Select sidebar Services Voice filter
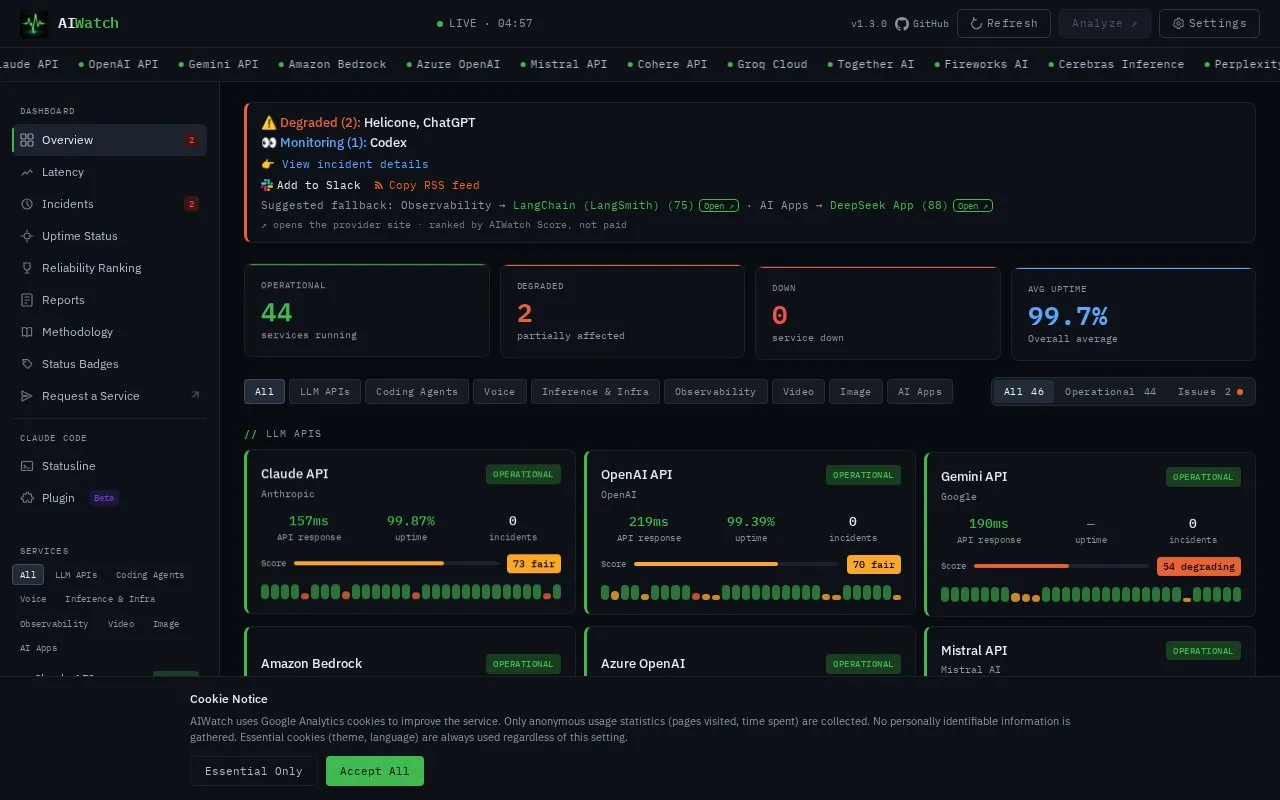The width and height of the screenshot is (1280, 800). [33, 599]
